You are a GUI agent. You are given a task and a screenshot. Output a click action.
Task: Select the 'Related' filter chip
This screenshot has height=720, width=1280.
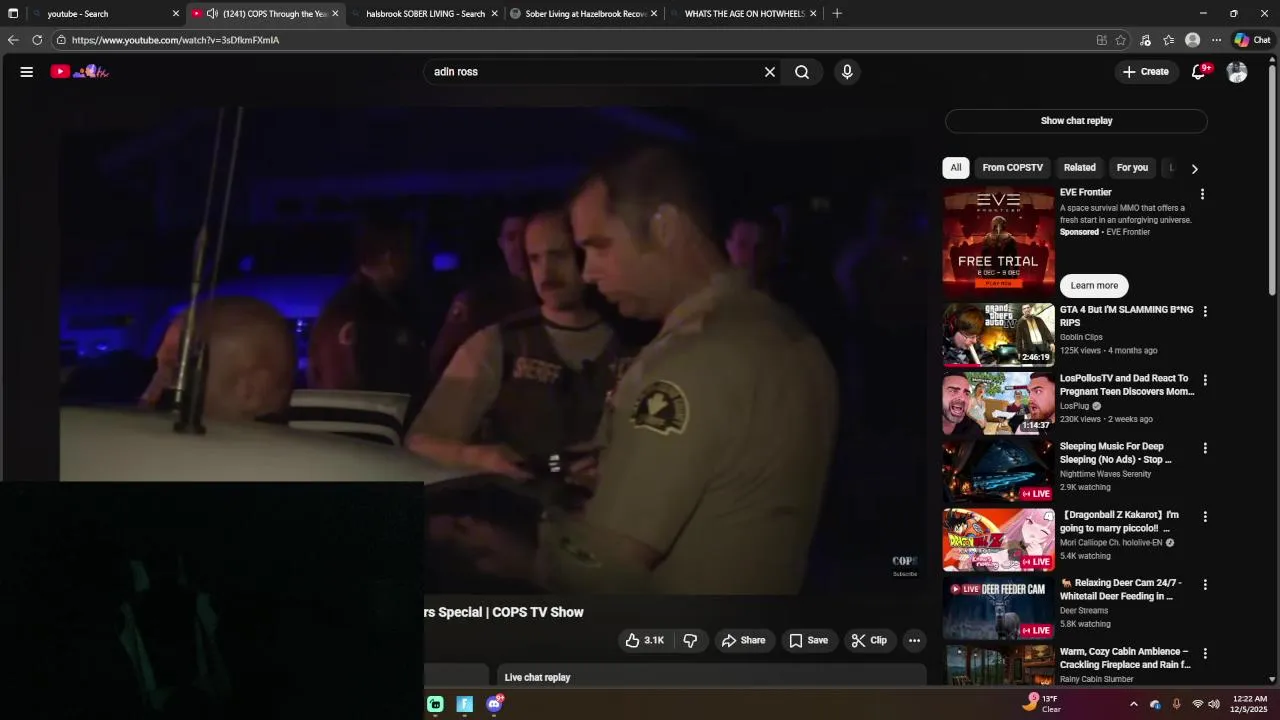pos(1080,168)
